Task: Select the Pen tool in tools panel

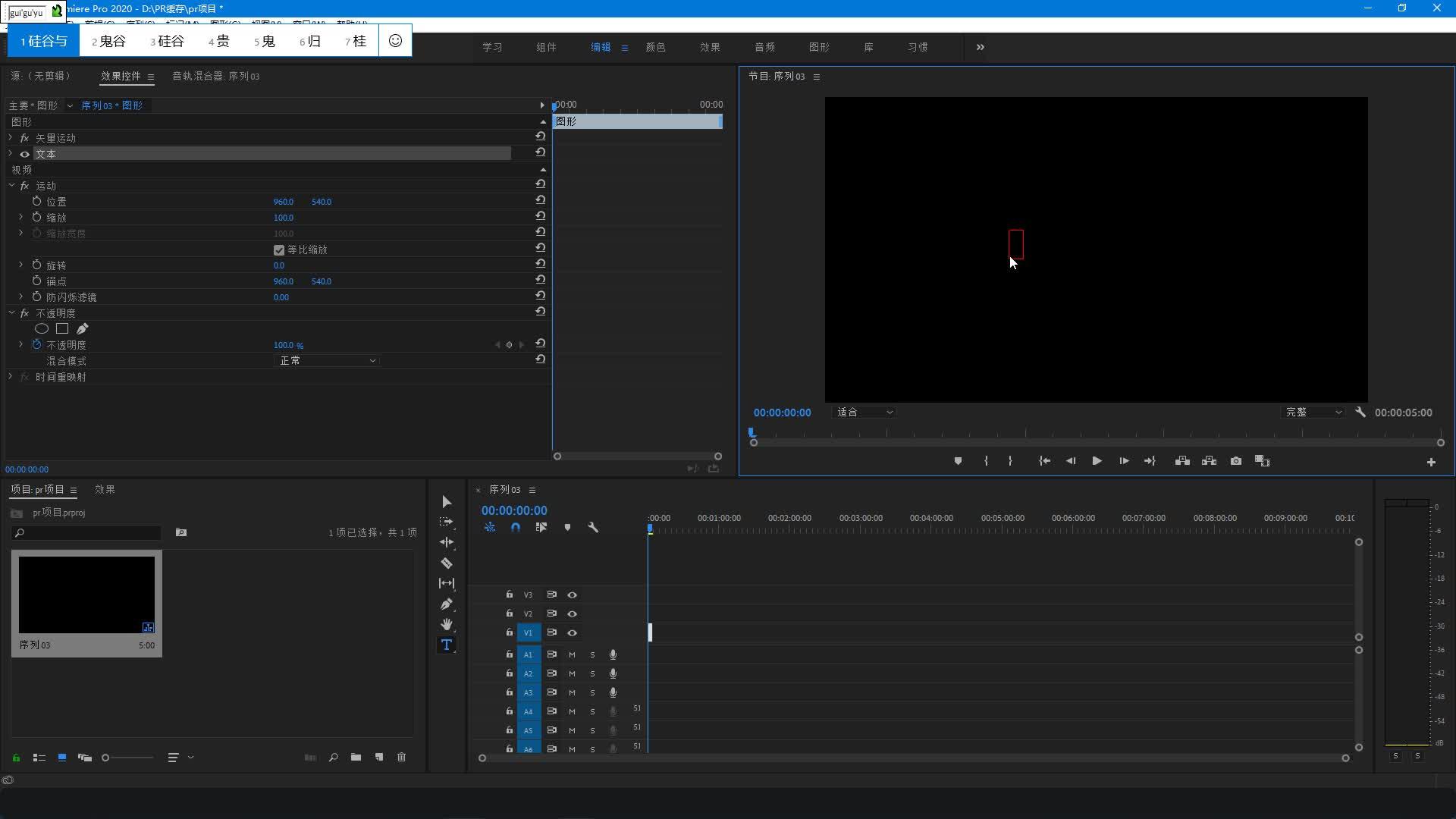Action: (447, 604)
